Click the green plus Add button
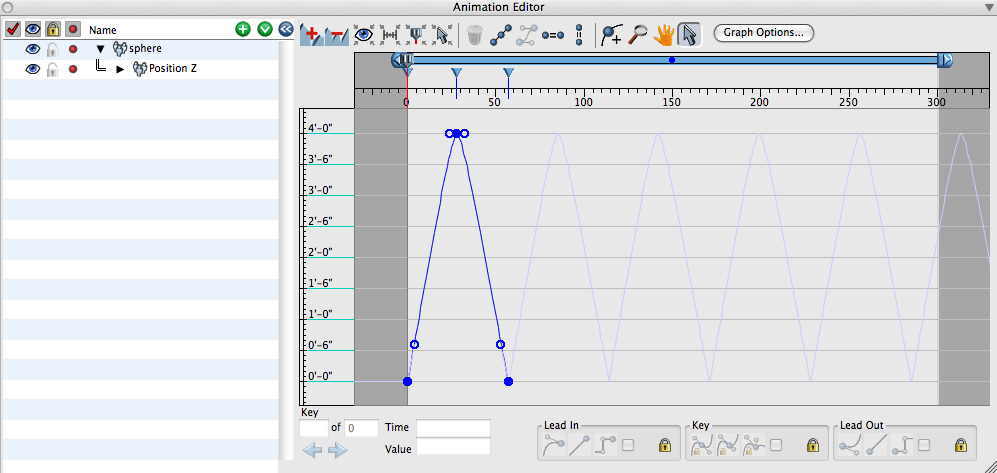This screenshot has height=473, width=997. [243, 29]
